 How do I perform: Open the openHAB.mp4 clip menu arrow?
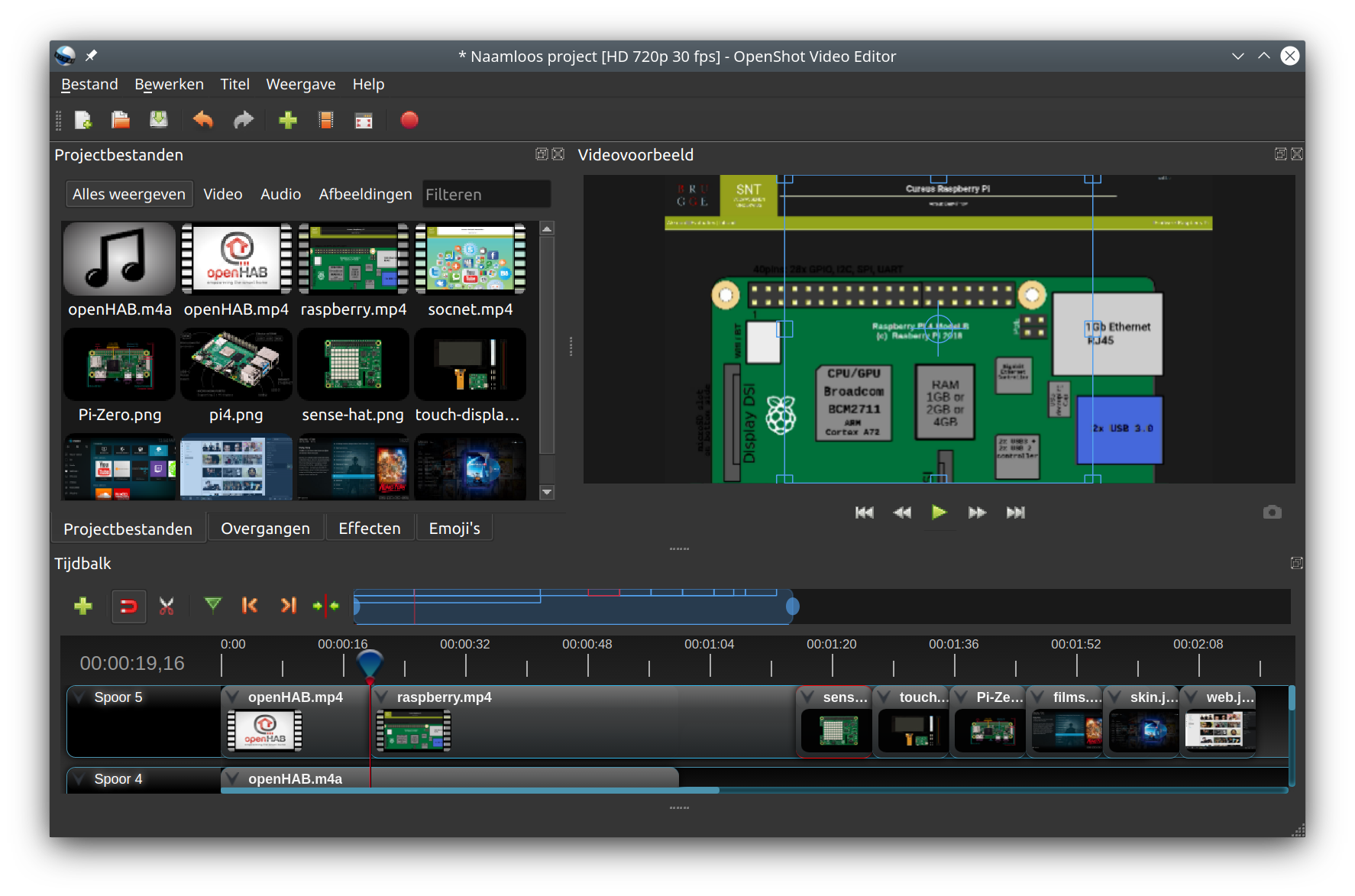233,697
